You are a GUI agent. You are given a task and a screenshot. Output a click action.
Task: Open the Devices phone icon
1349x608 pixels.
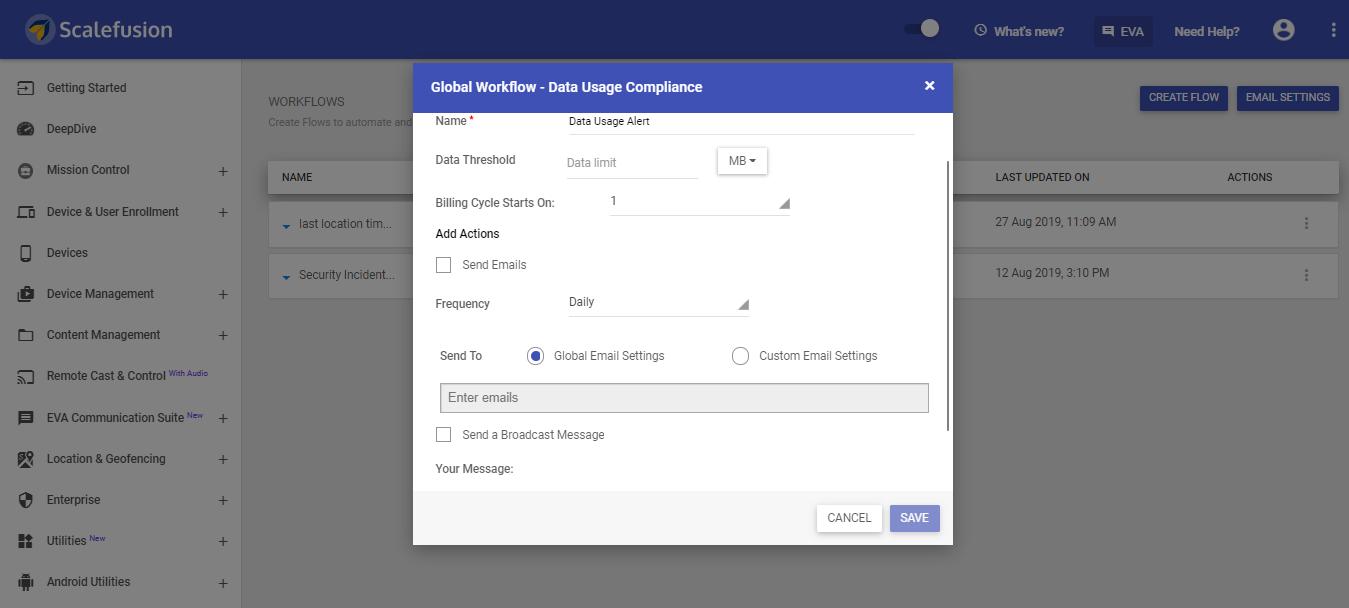pyautogui.click(x=26, y=253)
